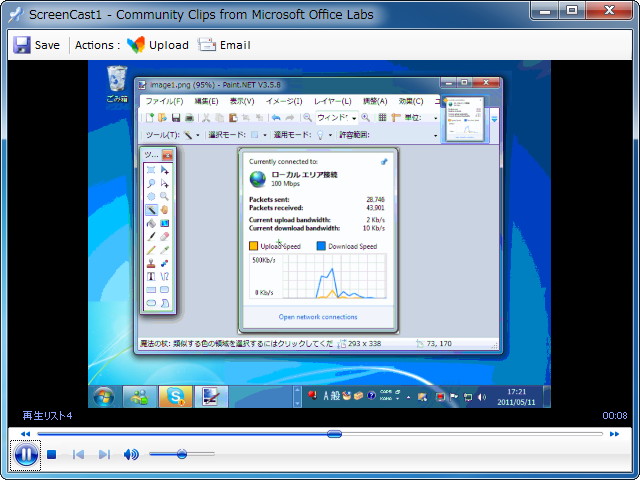Click the Cut scissors icon in Paint.NET
The image size is (640, 480).
coord(206,118)
